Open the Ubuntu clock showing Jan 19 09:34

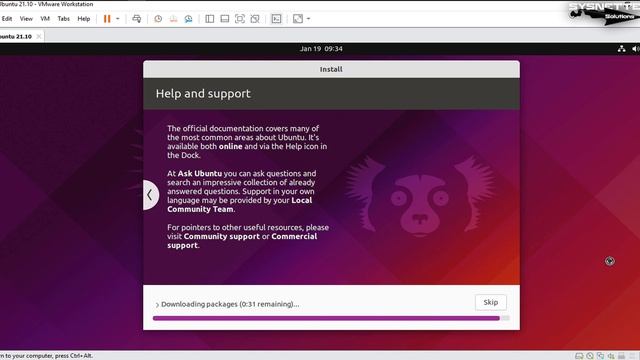point(321,49)
